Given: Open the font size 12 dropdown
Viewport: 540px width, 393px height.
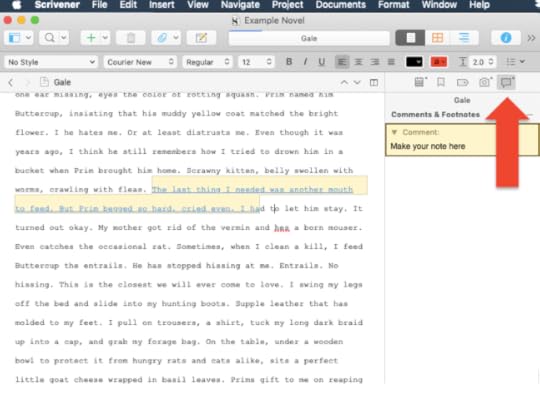Looking at the screenshot, I should point(257,62).
